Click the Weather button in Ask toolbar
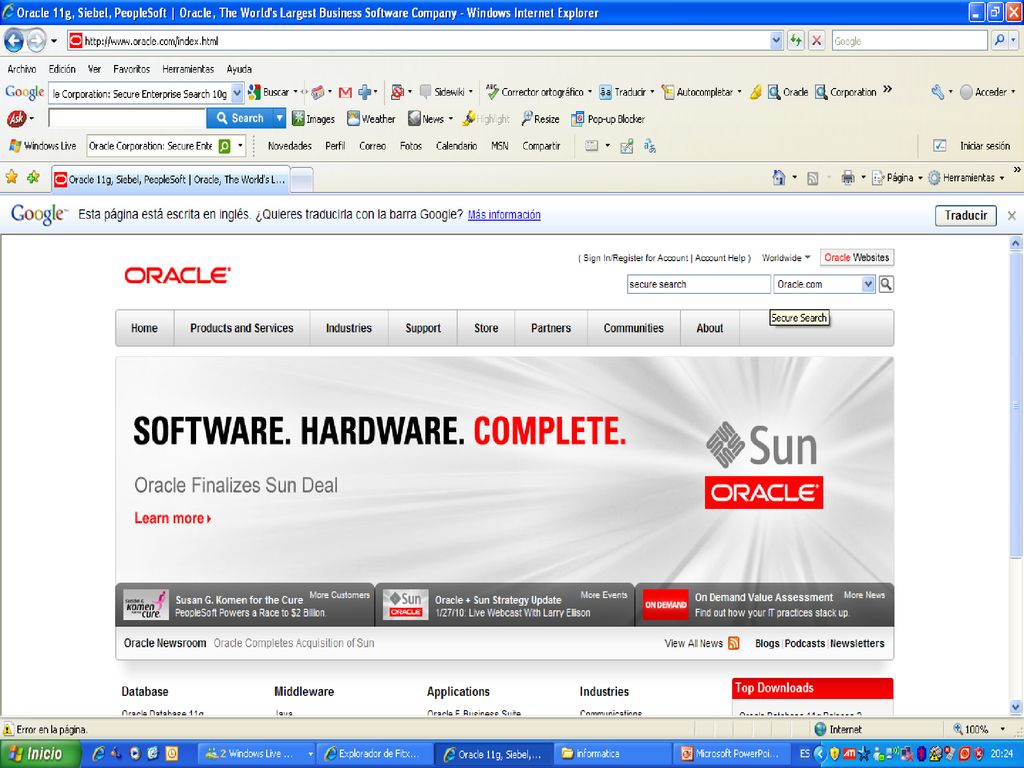 [x=371, y=119]
